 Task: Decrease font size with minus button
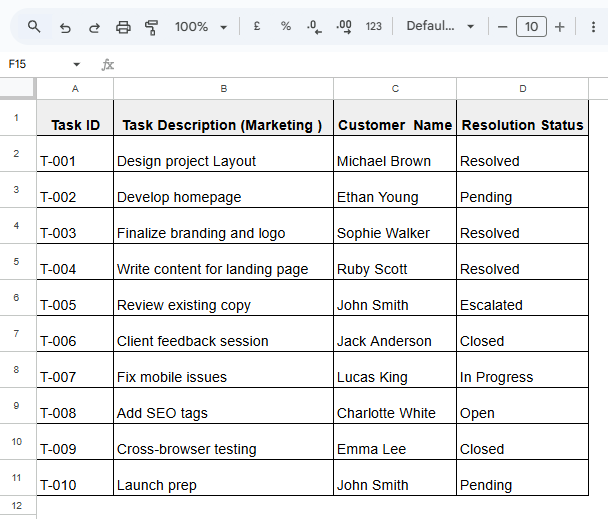coord(501,27)
